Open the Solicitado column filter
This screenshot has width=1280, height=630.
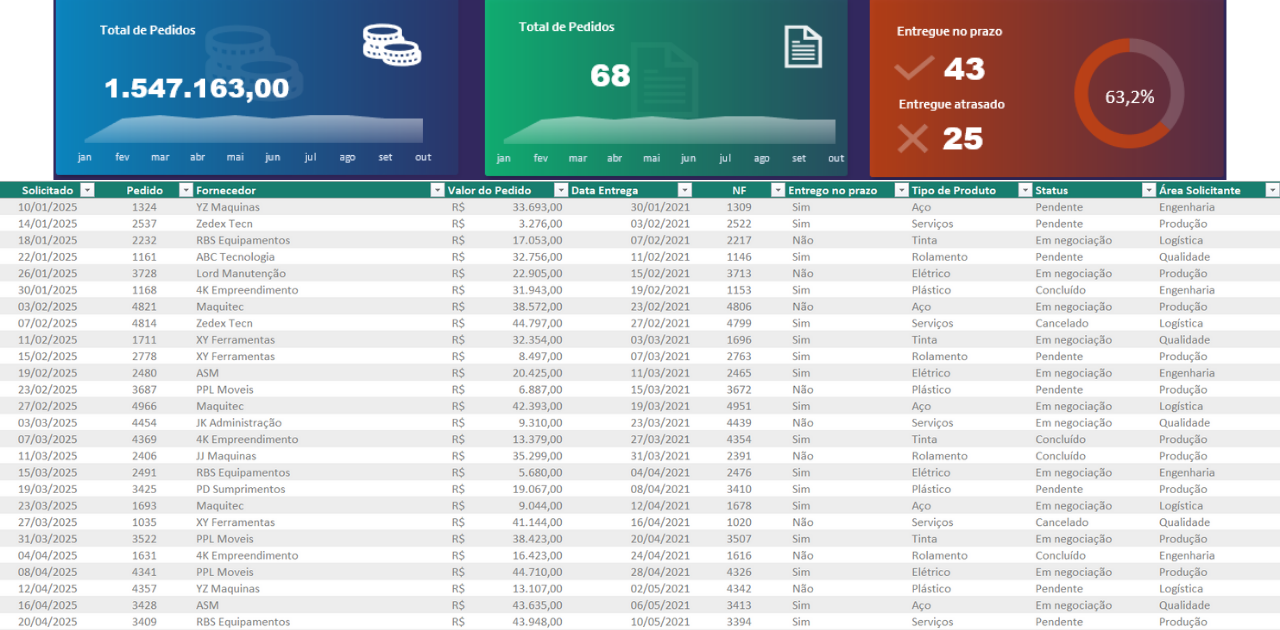tap(87, 189)
